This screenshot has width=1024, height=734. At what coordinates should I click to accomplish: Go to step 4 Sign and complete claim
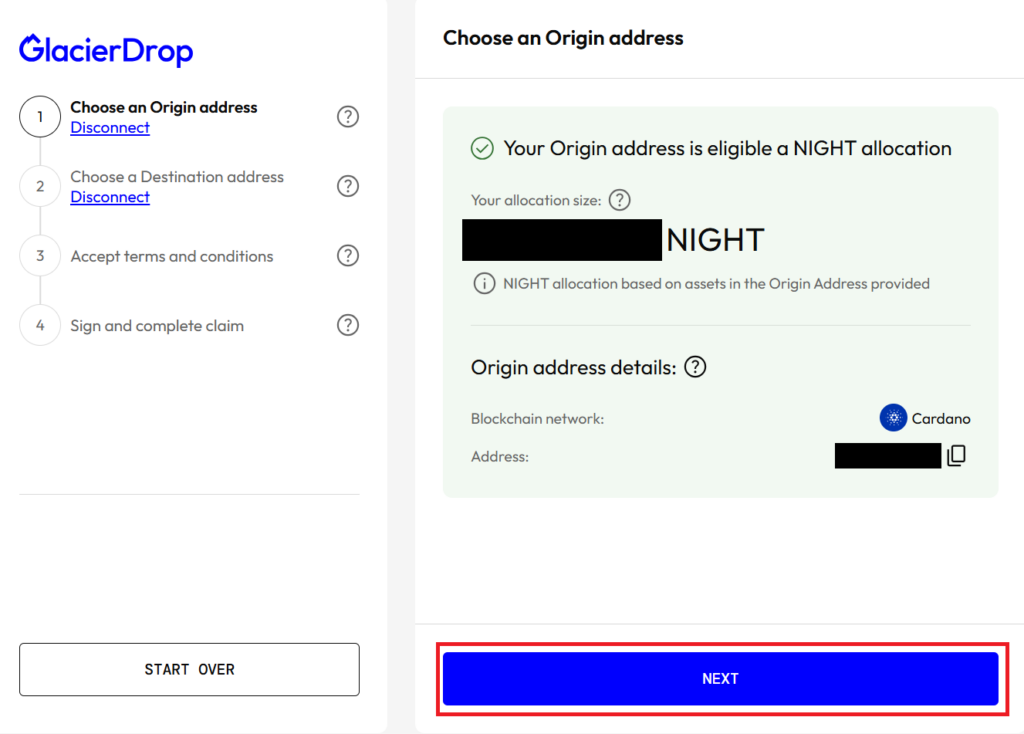pos(157,325)
